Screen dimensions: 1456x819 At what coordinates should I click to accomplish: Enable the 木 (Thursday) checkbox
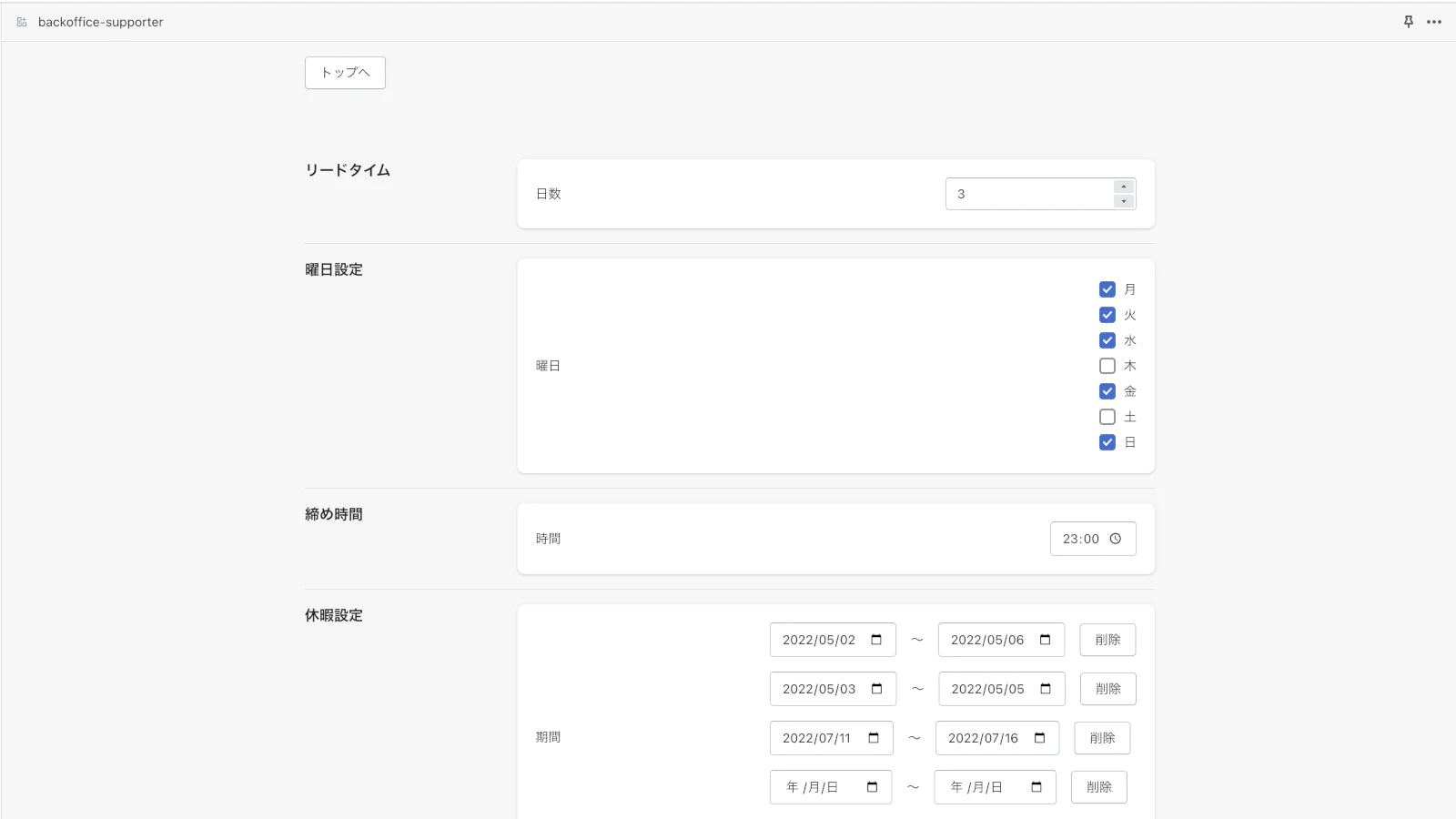1107,366
